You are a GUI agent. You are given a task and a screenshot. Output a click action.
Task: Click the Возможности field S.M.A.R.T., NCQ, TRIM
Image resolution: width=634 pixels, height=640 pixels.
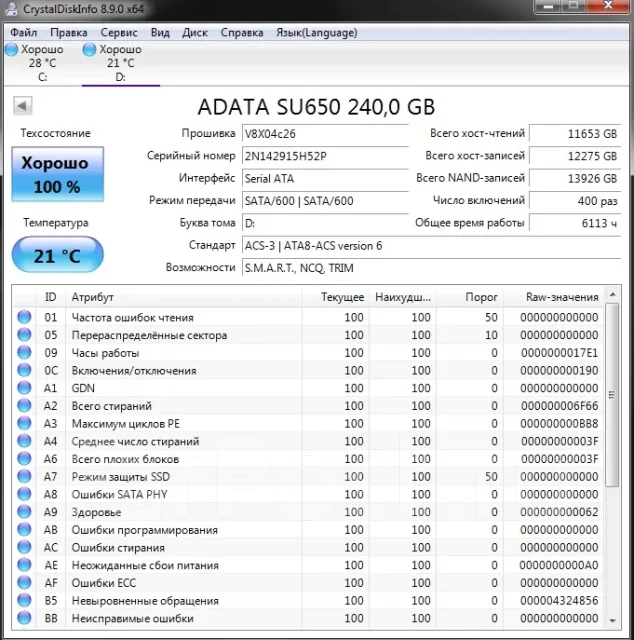[x=431, y=268]
